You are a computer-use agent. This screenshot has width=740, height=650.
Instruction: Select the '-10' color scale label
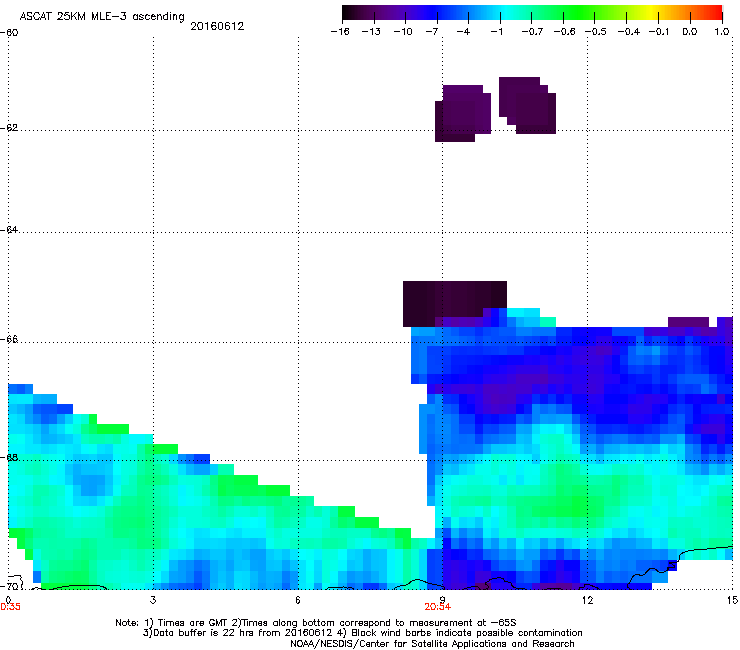[403, 32]
